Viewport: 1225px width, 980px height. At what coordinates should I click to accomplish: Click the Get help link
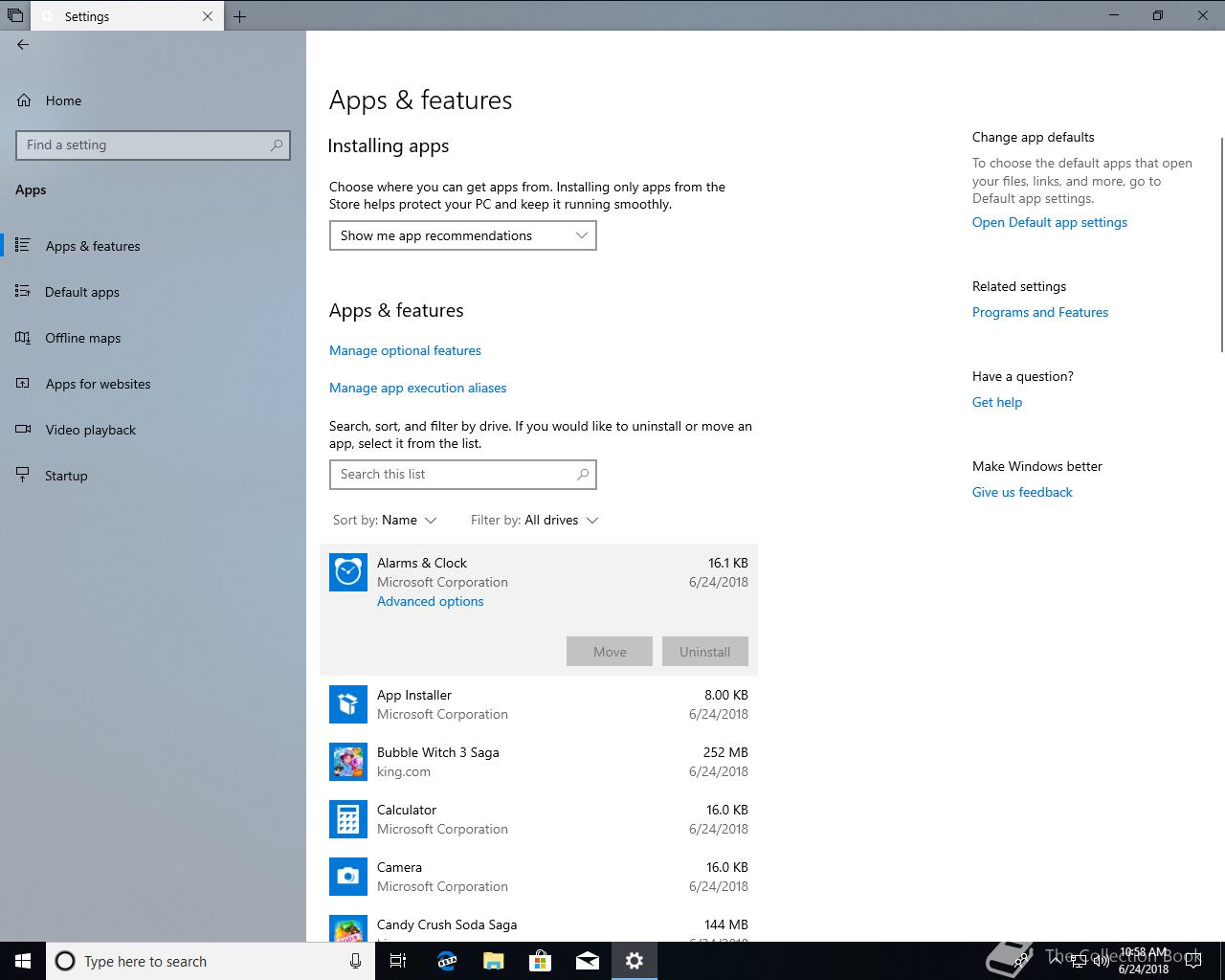997,402
